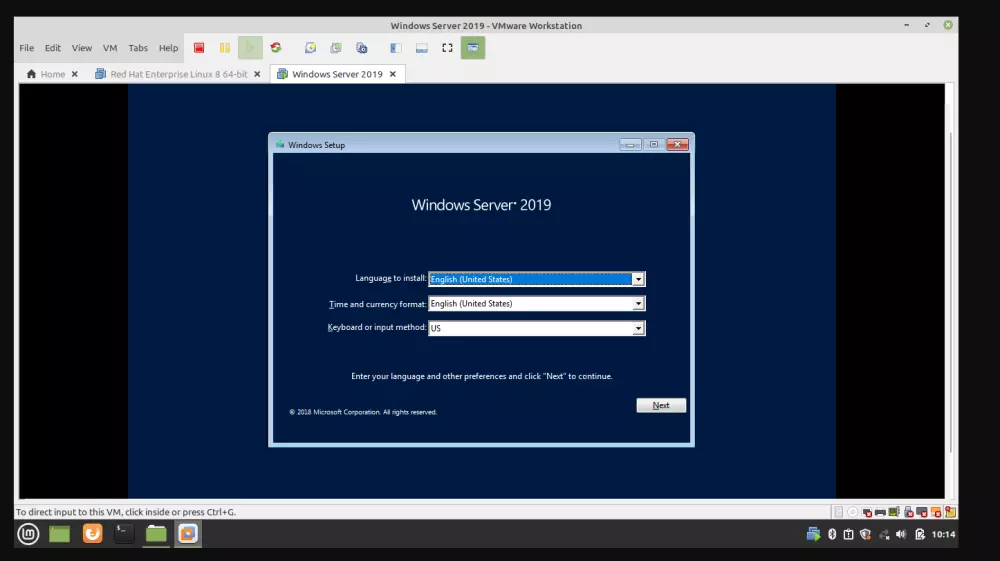Click the CD/DVD drive status icon
This screenshot has width=1000, height=561.
pos(852,512)
